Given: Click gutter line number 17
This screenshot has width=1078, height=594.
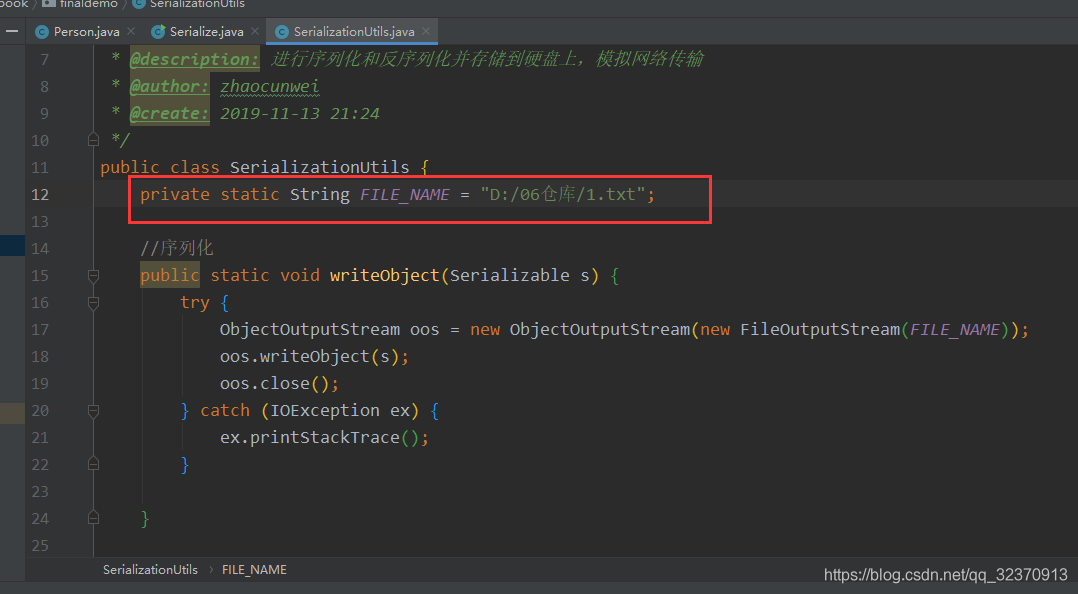Looking at the screenshot, I should (40, 330).
